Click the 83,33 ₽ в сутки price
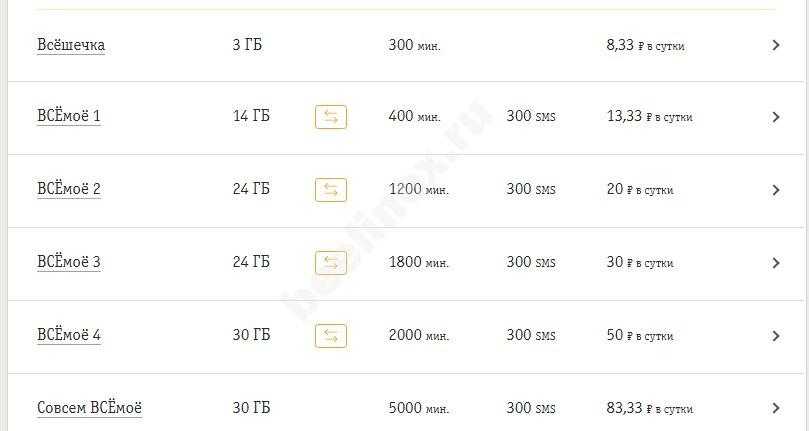Image resolution: width=809 pixels, height=431 pixels. 649,408
